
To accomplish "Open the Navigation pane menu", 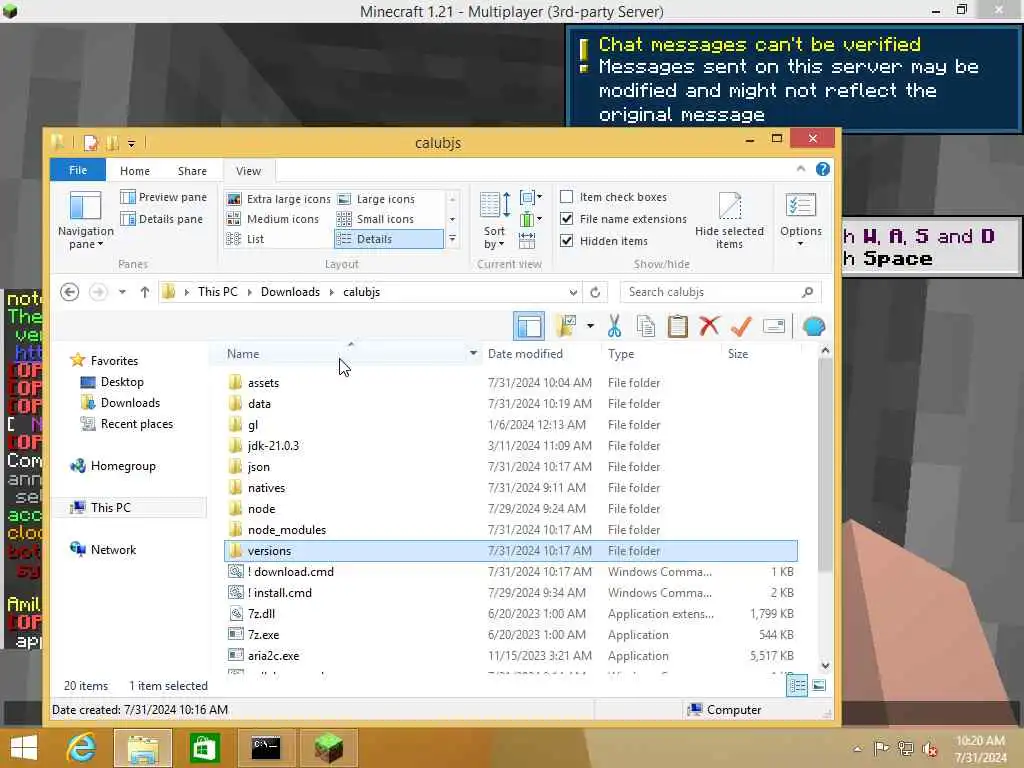I will tap(86, 220).
